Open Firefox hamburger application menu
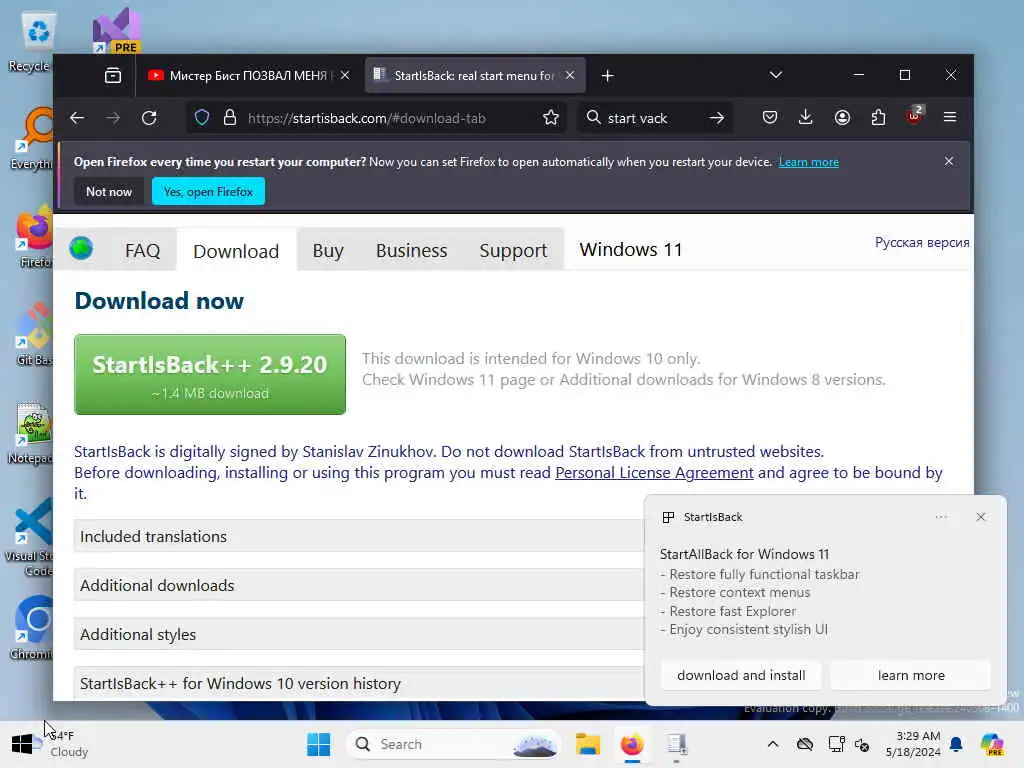The height and width of the screenshot is (768, 1024). pos(950,117)
